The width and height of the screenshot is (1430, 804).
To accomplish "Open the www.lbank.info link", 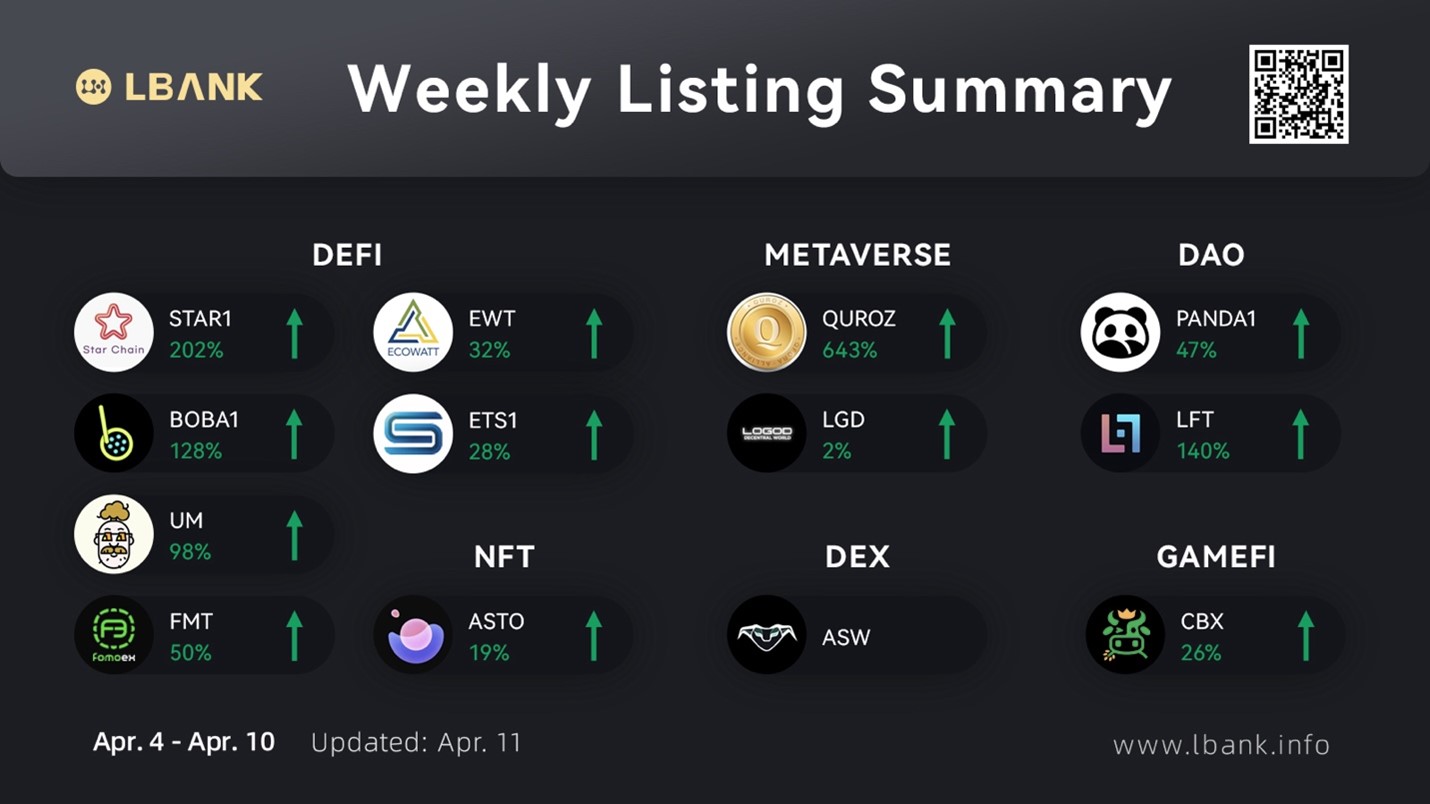I will (1221, 745).
